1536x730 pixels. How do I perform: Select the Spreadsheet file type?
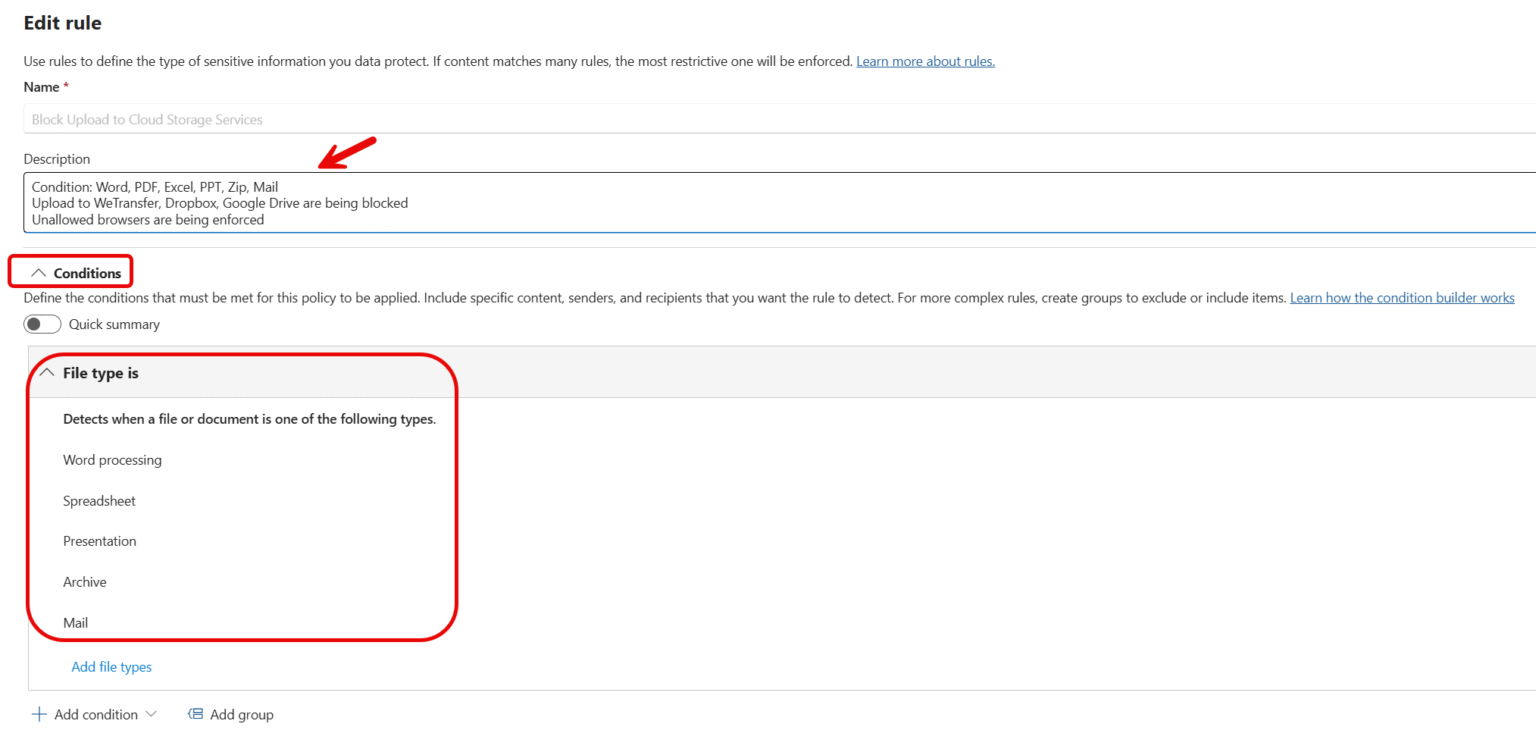pyautogui.click(x=99, y=500)
